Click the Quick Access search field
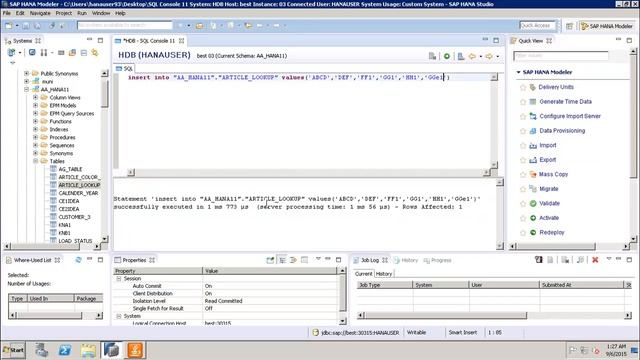640x360 pixels. [x=537, y=26]
